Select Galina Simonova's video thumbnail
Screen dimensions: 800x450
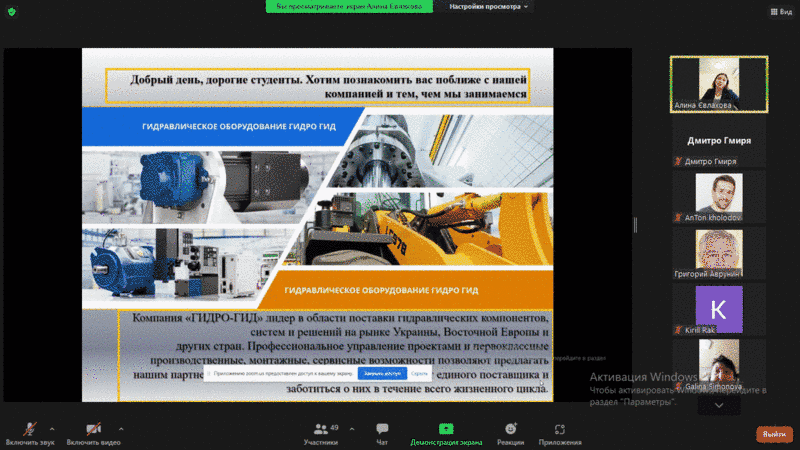(719, 365)
